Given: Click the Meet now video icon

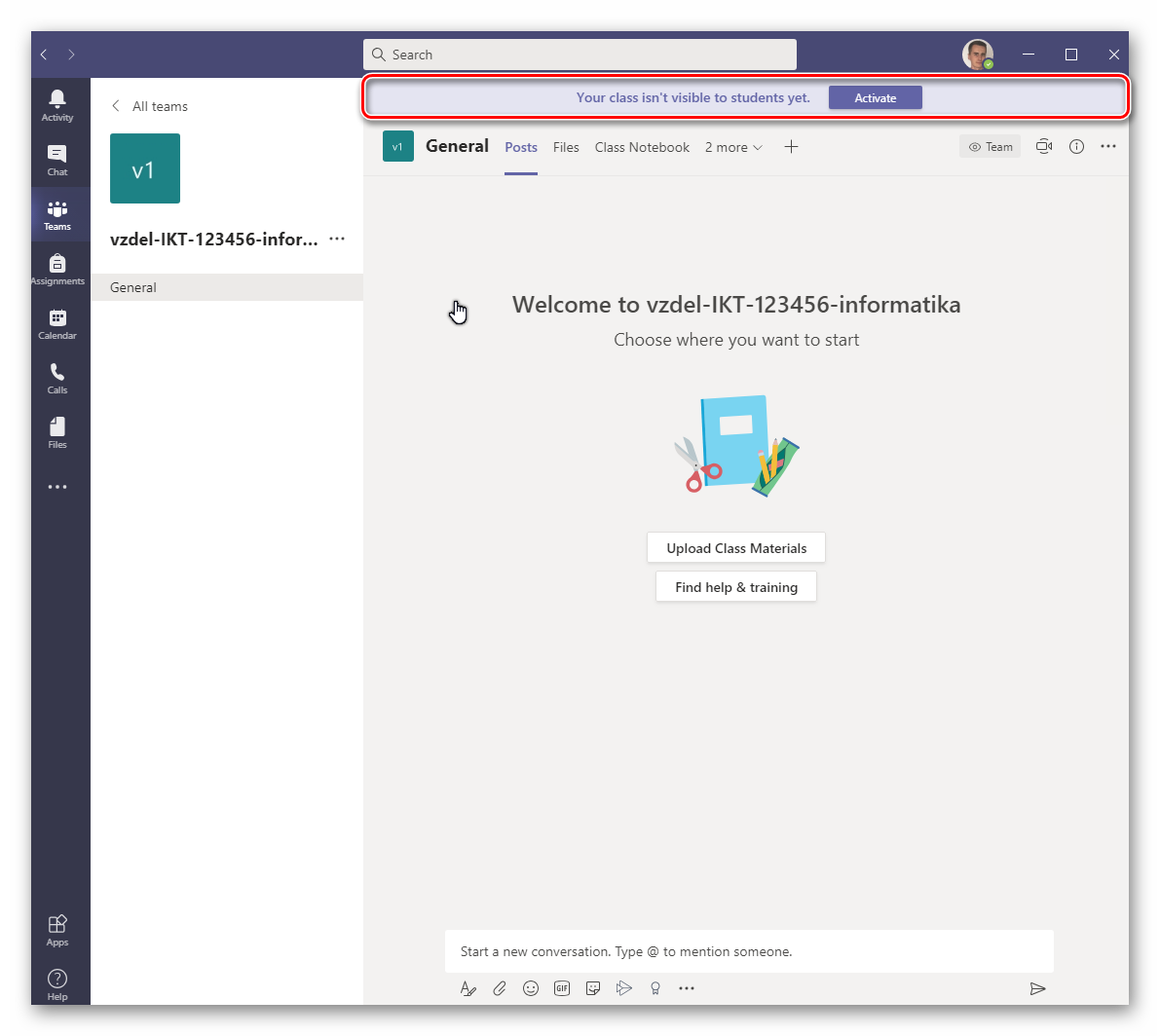Looking at the screenshot, I should [x=1044, y=147].
